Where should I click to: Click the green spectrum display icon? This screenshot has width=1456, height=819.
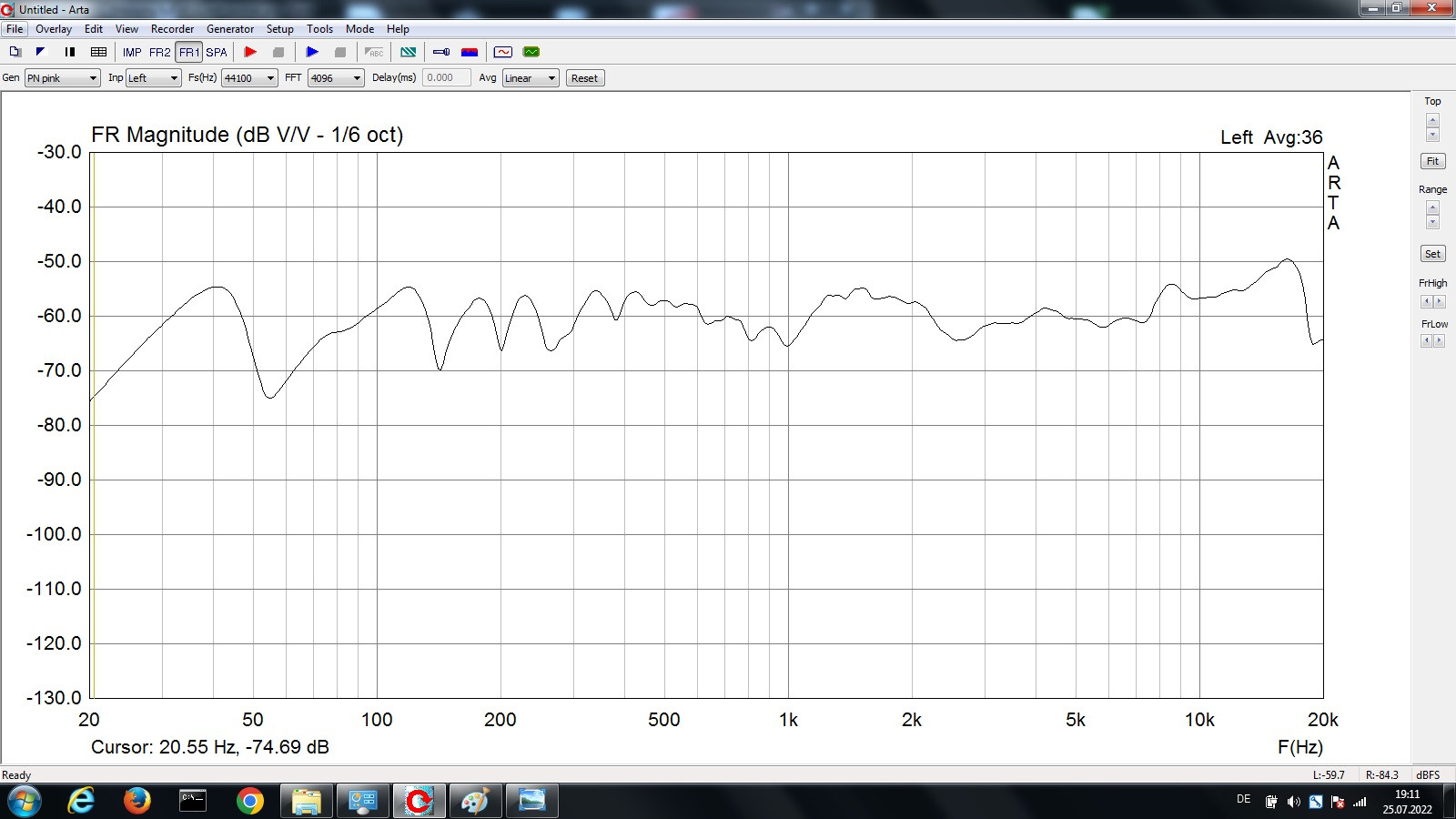click(x=531, y=52)
